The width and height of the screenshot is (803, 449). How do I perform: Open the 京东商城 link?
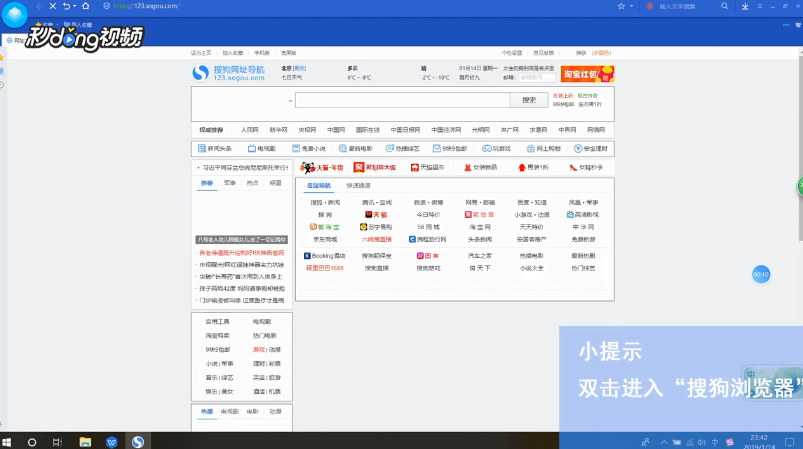pyautogui.click(x=325, y=239)
